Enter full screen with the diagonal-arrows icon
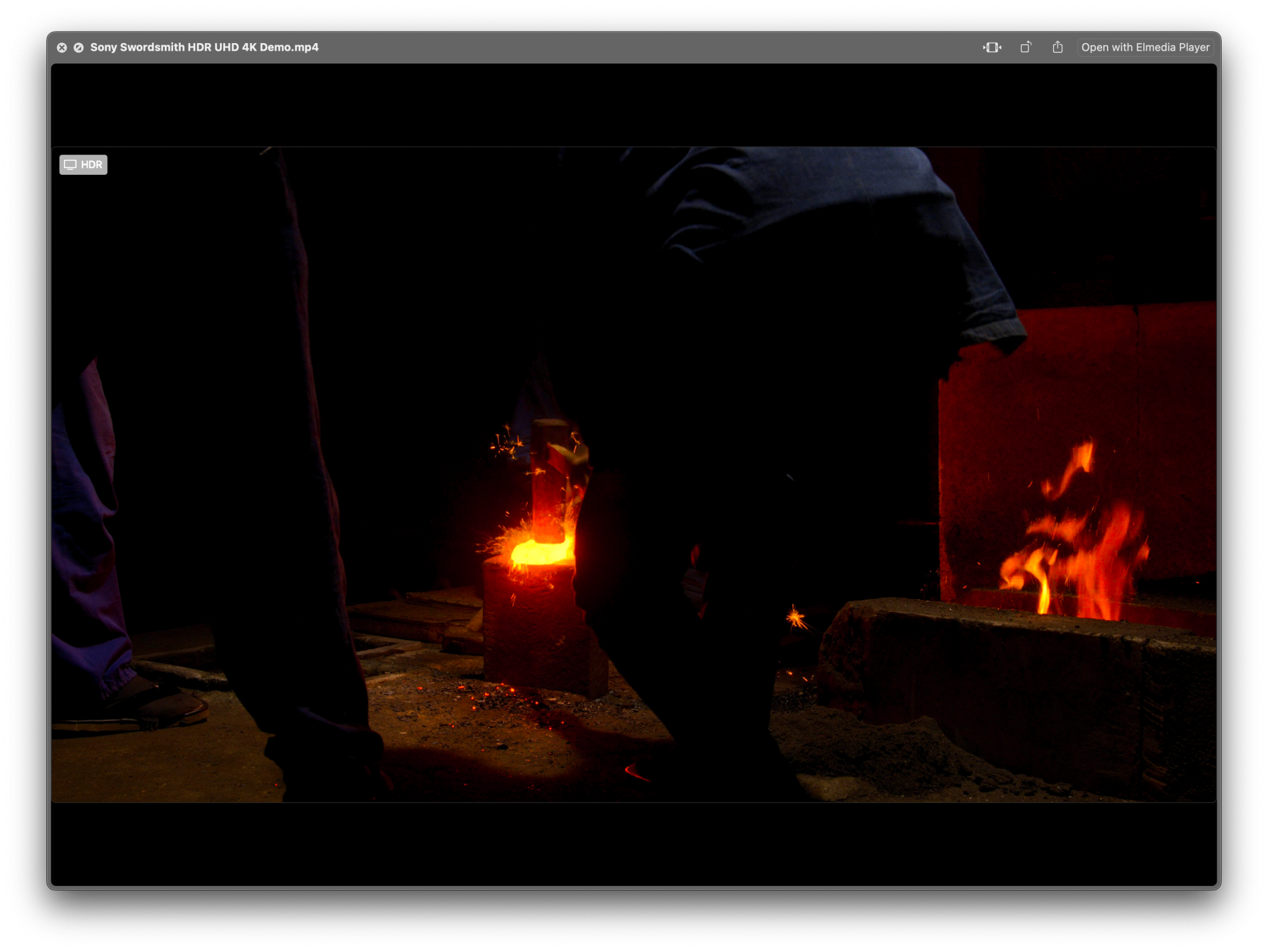Image resolution: width=1268 pixels, height=952 pixels. 79,48
